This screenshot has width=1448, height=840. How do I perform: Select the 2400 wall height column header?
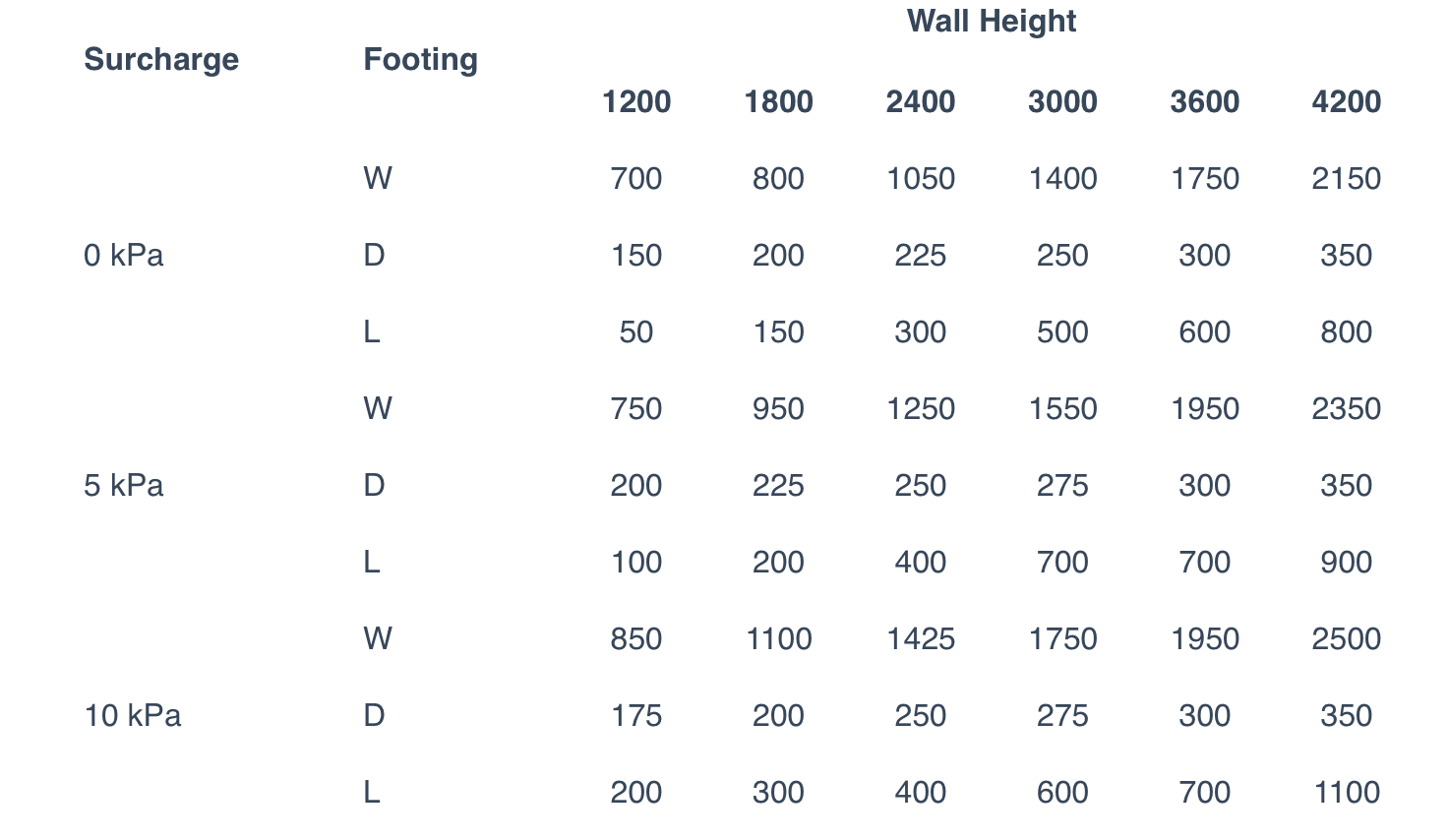tap(920, 102)
